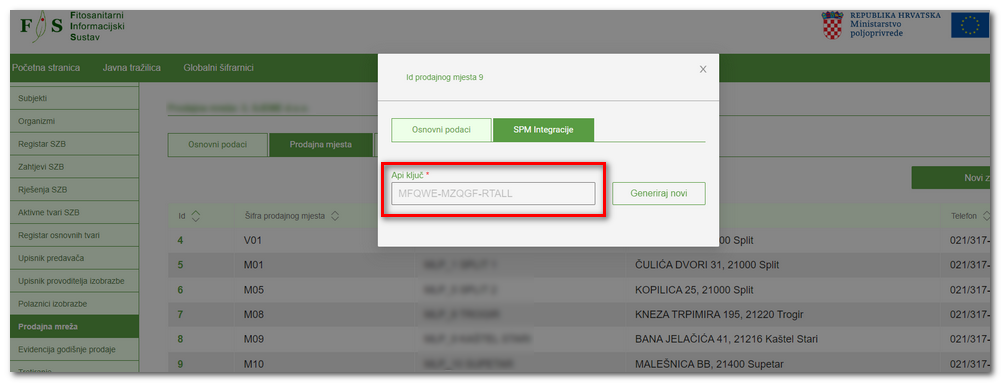Screen dimensions: 1001x383
Task: Open row Id 8 link
Action: pos(180,339)
